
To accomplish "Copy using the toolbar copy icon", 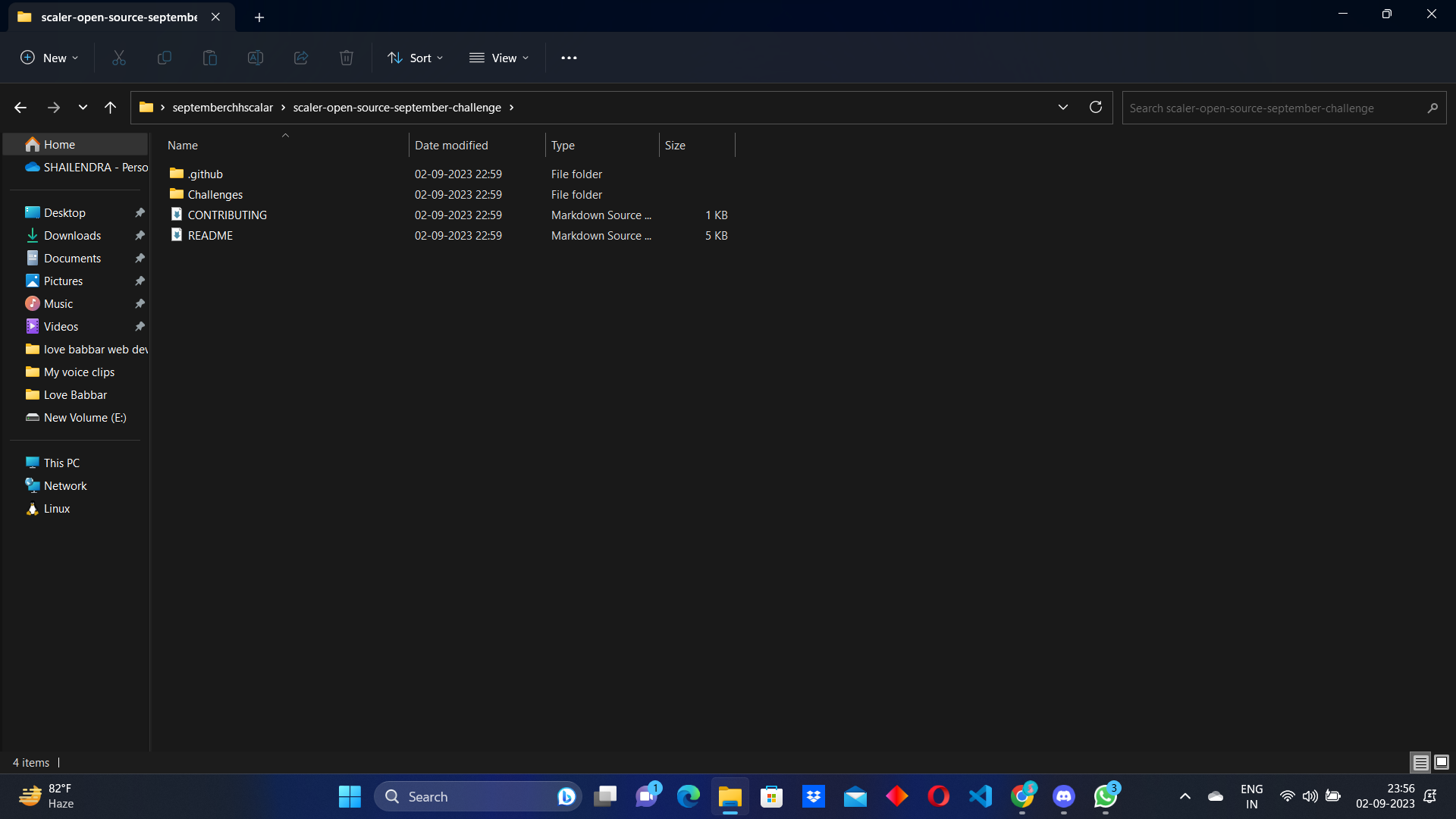I will pos(164,58).
